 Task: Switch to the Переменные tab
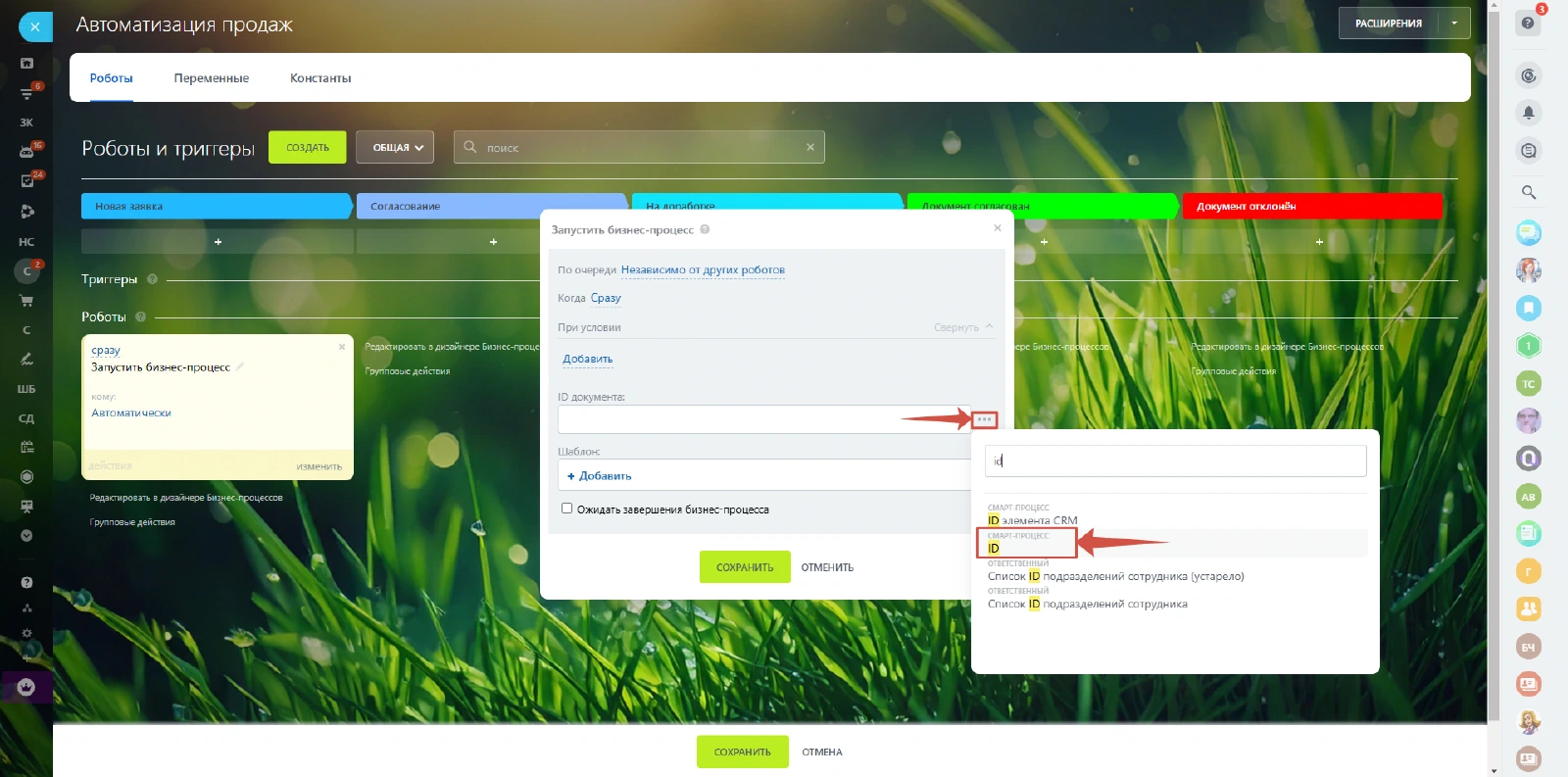coord(211,78)
